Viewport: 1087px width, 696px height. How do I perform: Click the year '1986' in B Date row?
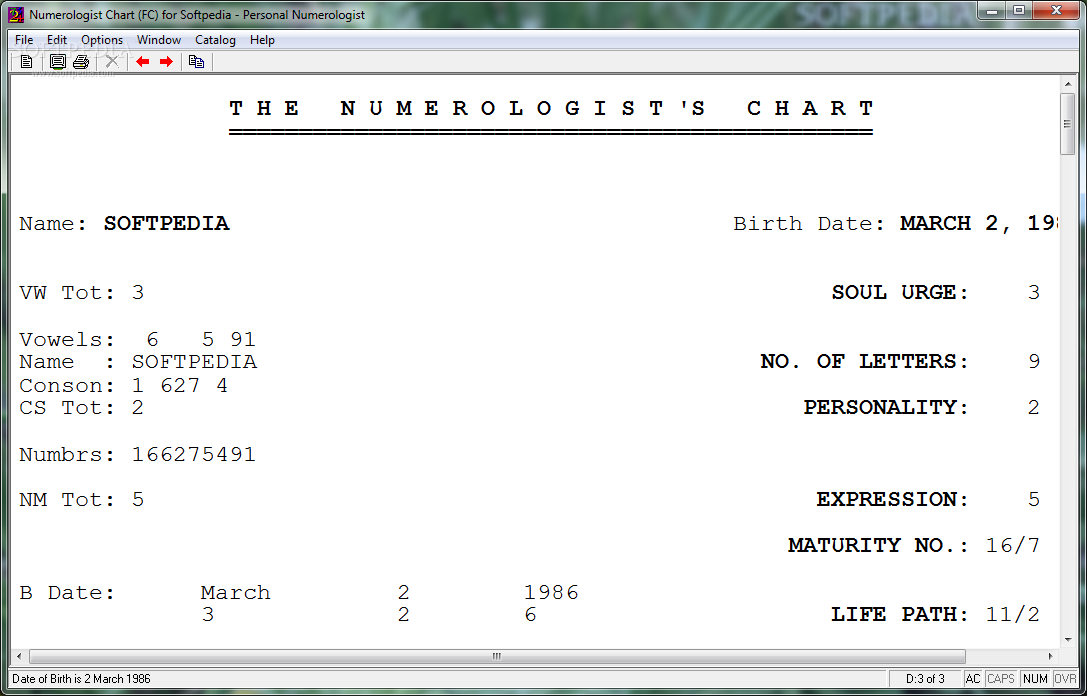click(551, 593)
